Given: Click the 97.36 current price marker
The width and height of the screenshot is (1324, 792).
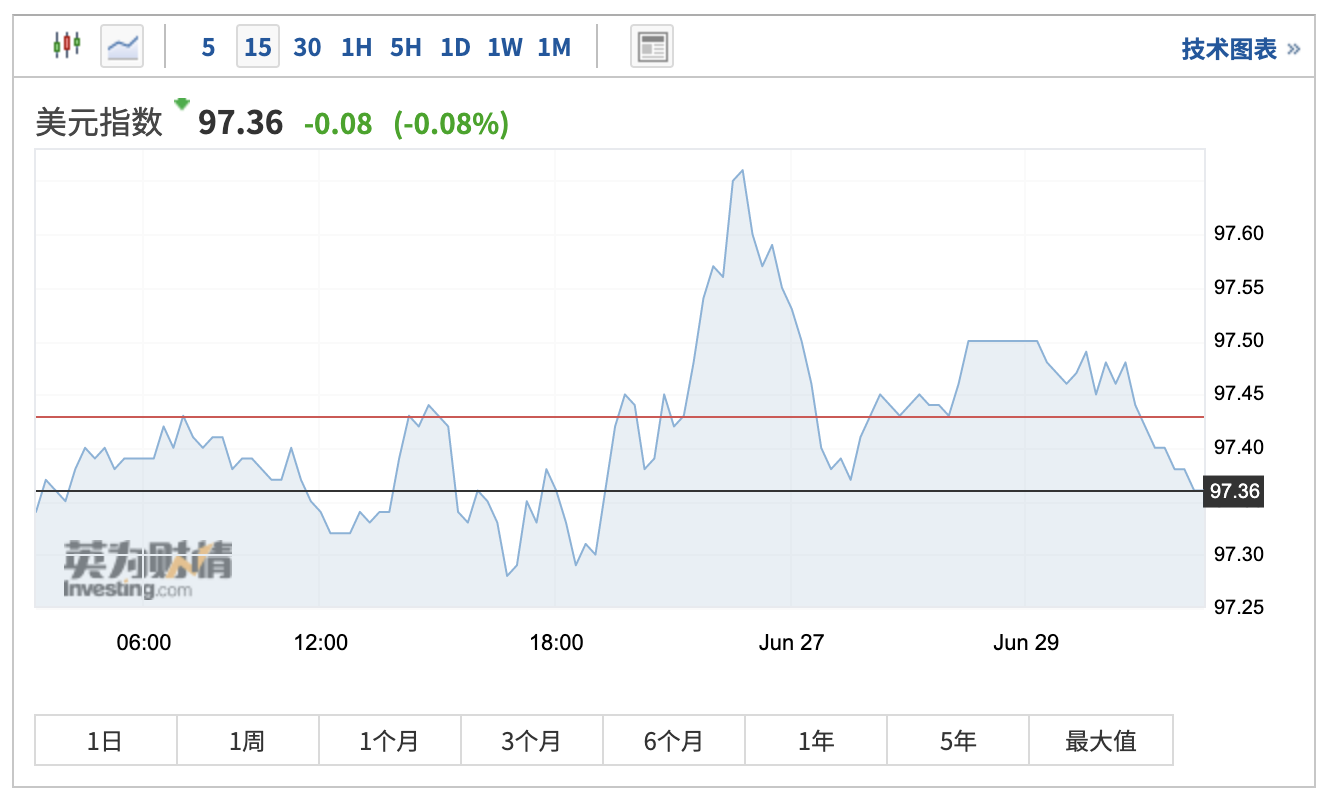Looking at the screenshot, I should 1234,491.
